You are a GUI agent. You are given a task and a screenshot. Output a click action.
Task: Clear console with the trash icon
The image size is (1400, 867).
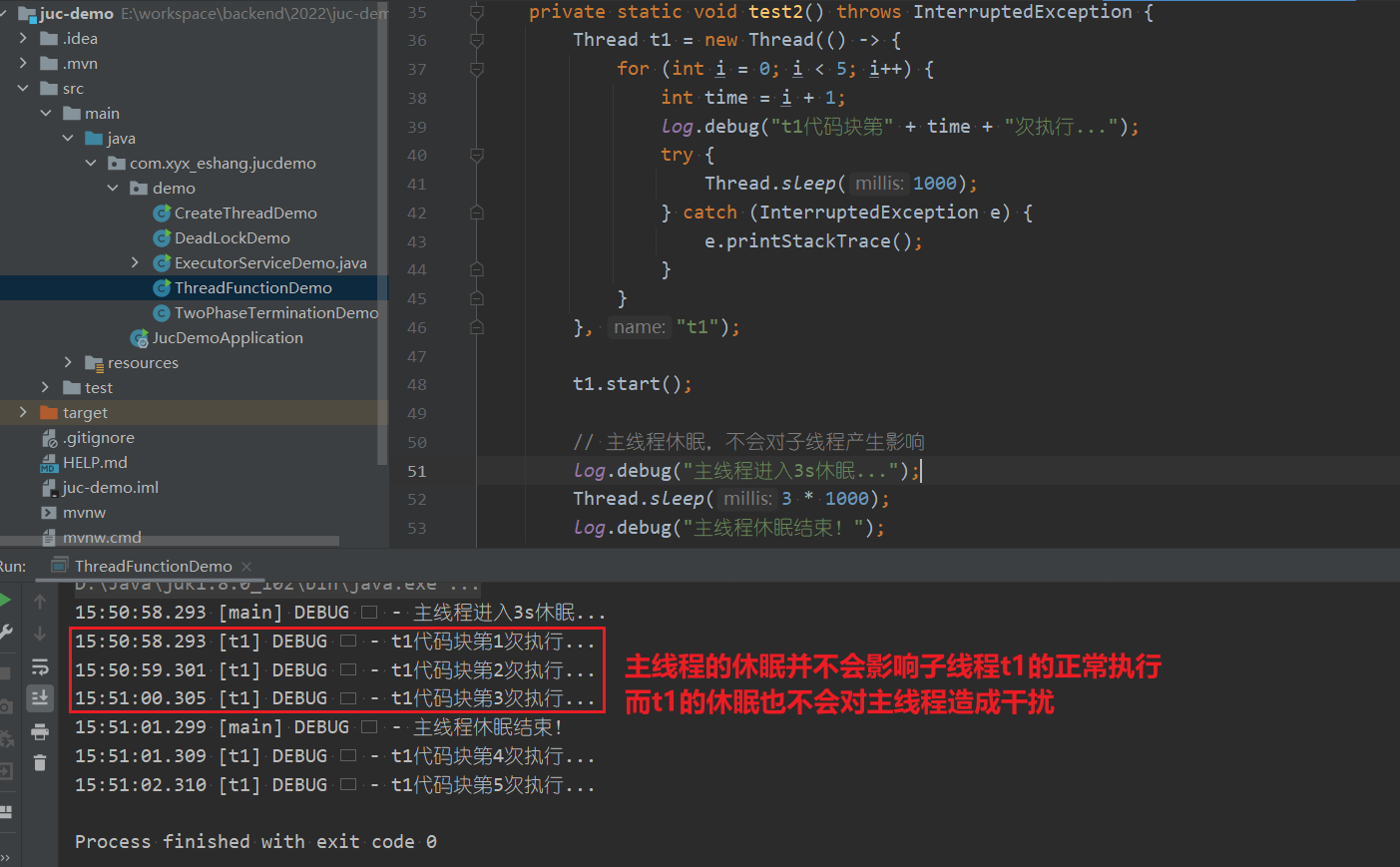tap(40, 763)
